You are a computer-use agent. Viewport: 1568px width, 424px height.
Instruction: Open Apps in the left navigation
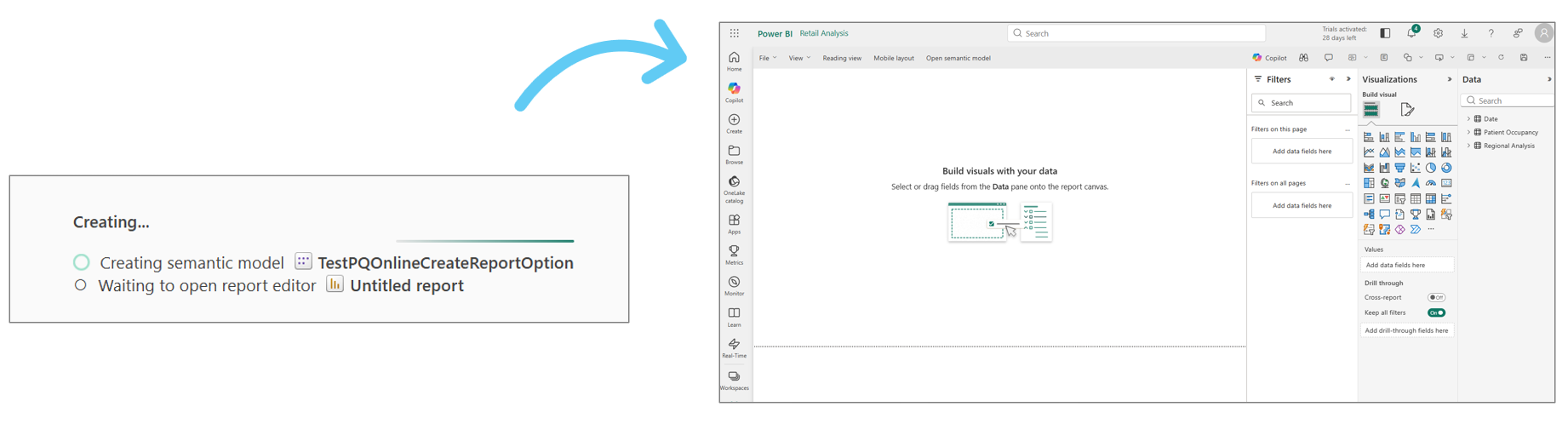pyautogui.click(x=734, y=224)
